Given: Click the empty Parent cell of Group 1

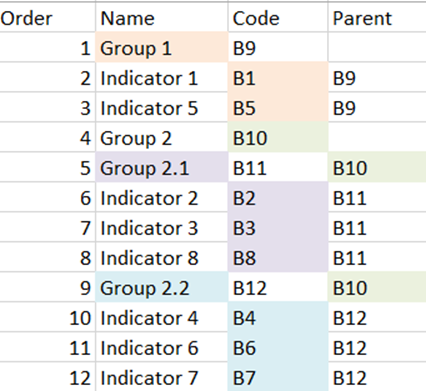Looking at the screenshot, I should click(x=377, y=47).
